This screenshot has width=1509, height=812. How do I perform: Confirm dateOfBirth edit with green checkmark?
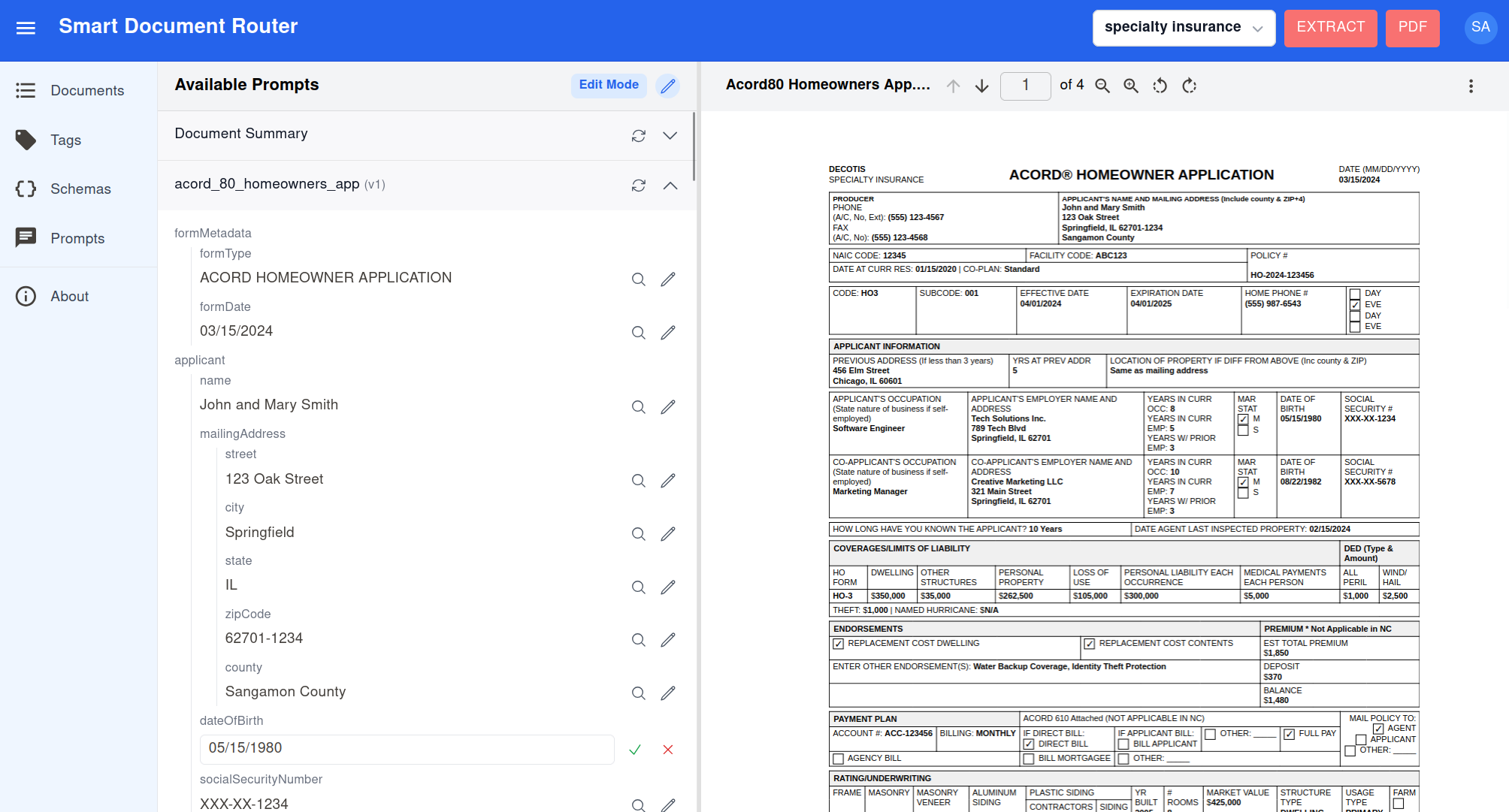click(635, 749)
